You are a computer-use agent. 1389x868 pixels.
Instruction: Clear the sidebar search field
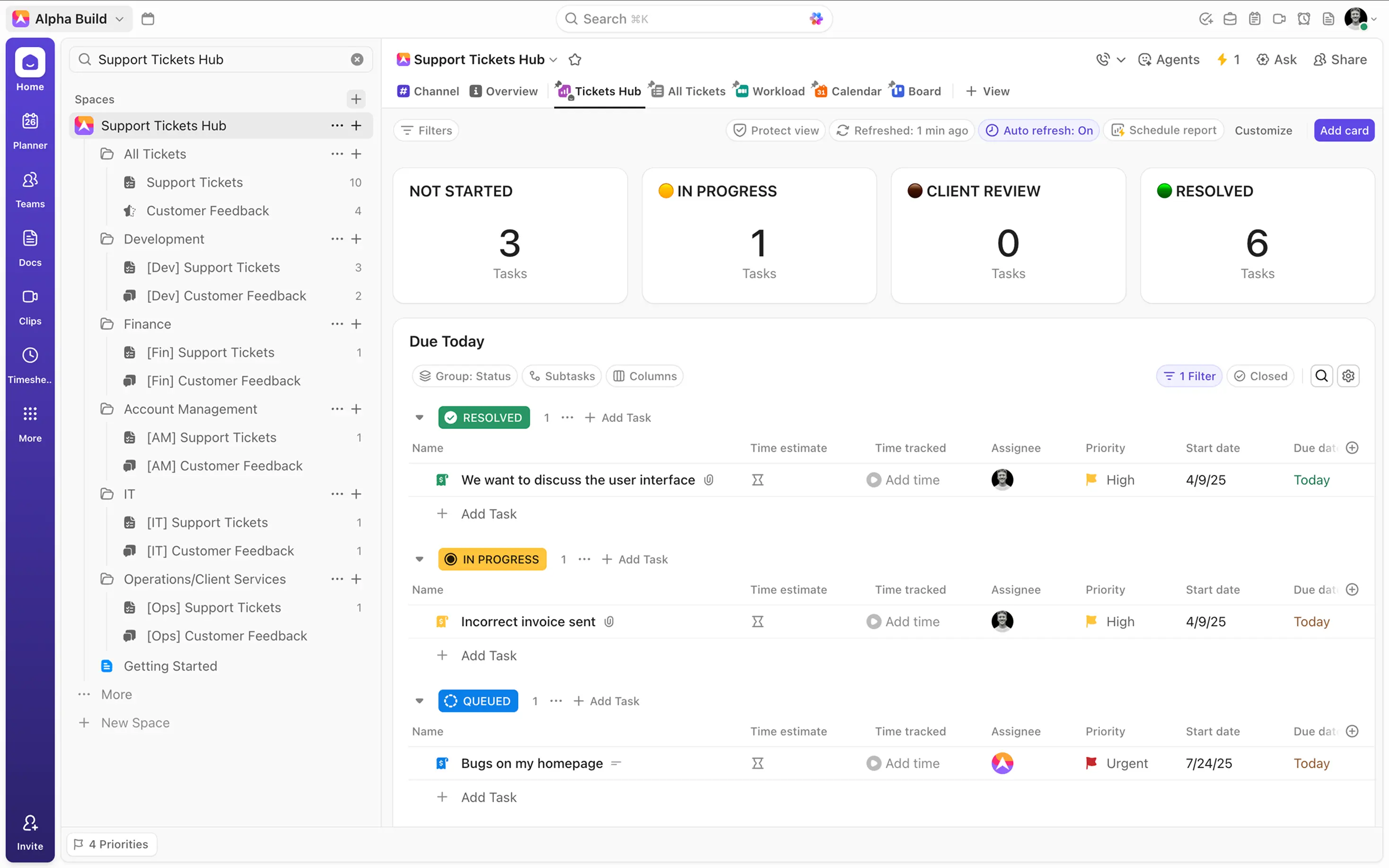[357, 60]
